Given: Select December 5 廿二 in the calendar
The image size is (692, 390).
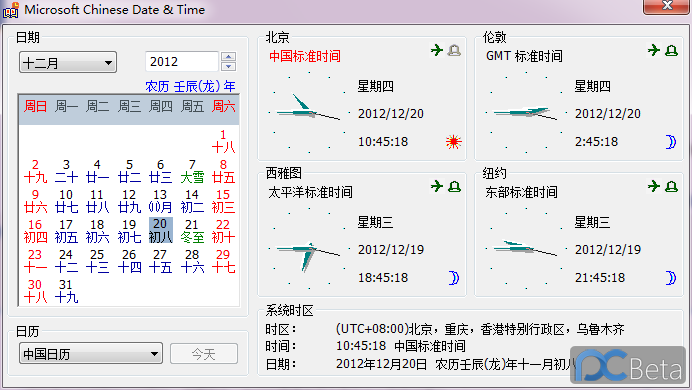Looking at the screenshot, I should [129, 171].
